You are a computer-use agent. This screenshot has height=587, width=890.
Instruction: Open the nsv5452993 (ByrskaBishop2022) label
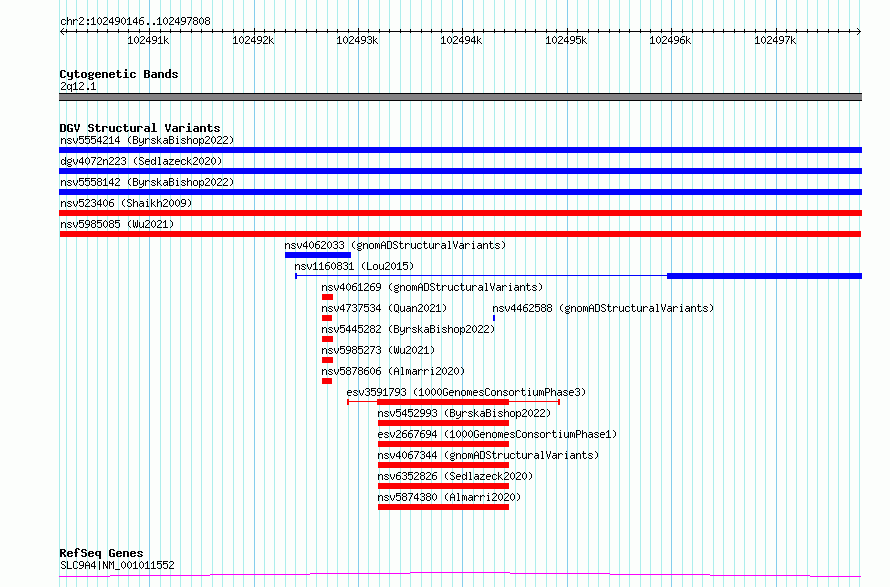pyautogui.click(x=464, y=413)
